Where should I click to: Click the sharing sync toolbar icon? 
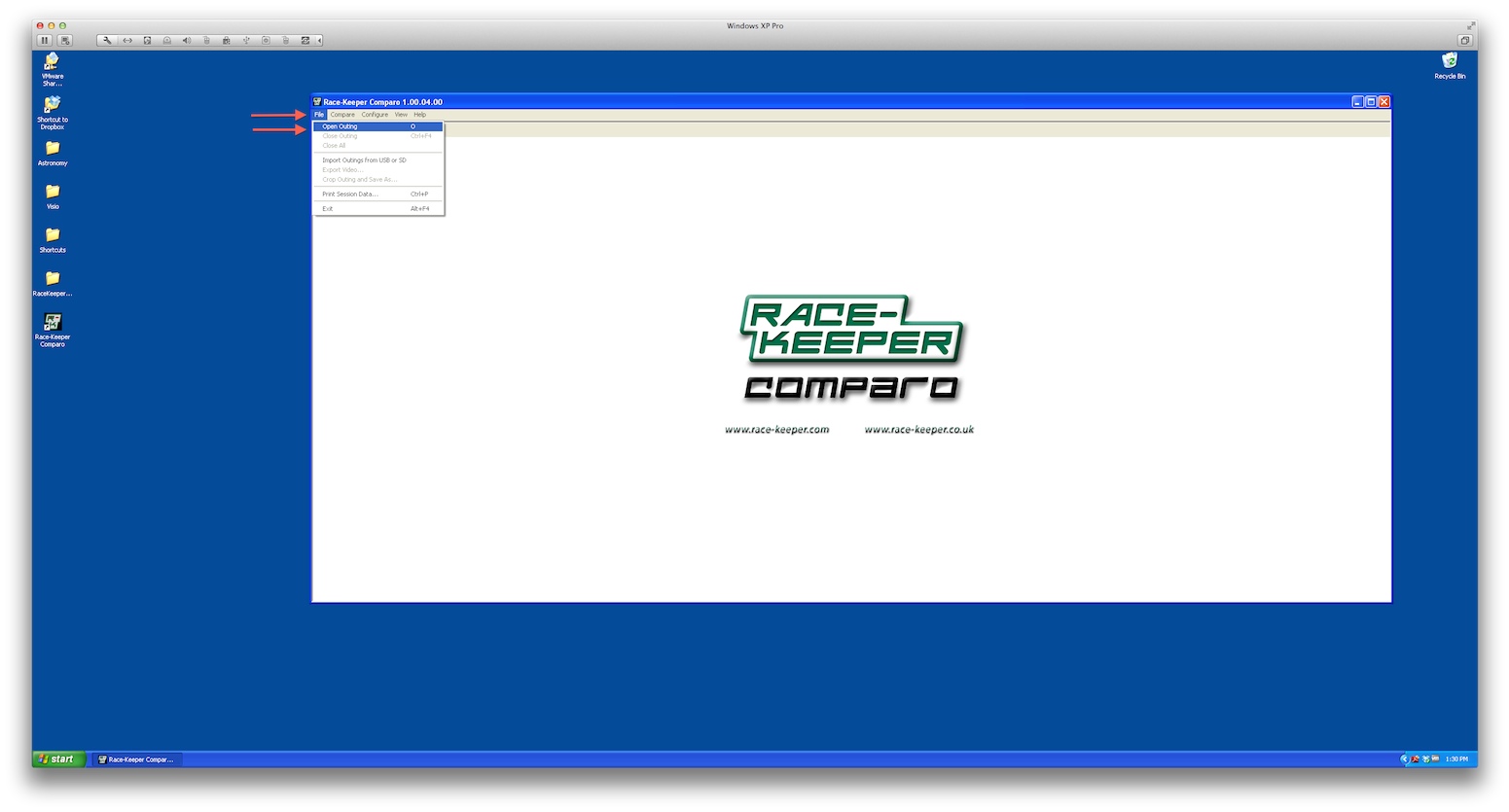pyautogui.click(x=305, y=40)
